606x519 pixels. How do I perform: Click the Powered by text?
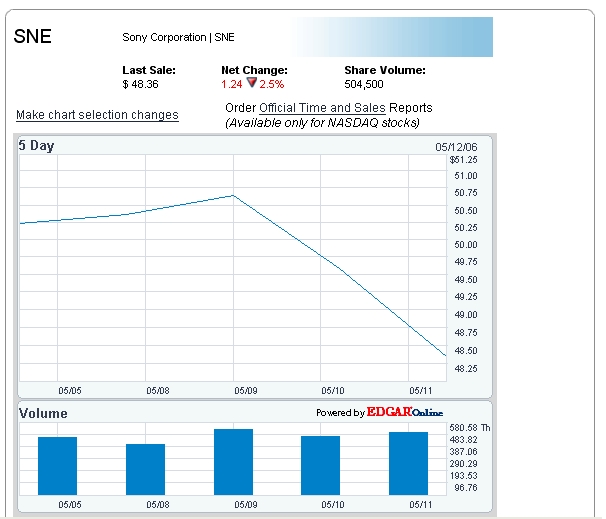(340, 413)
